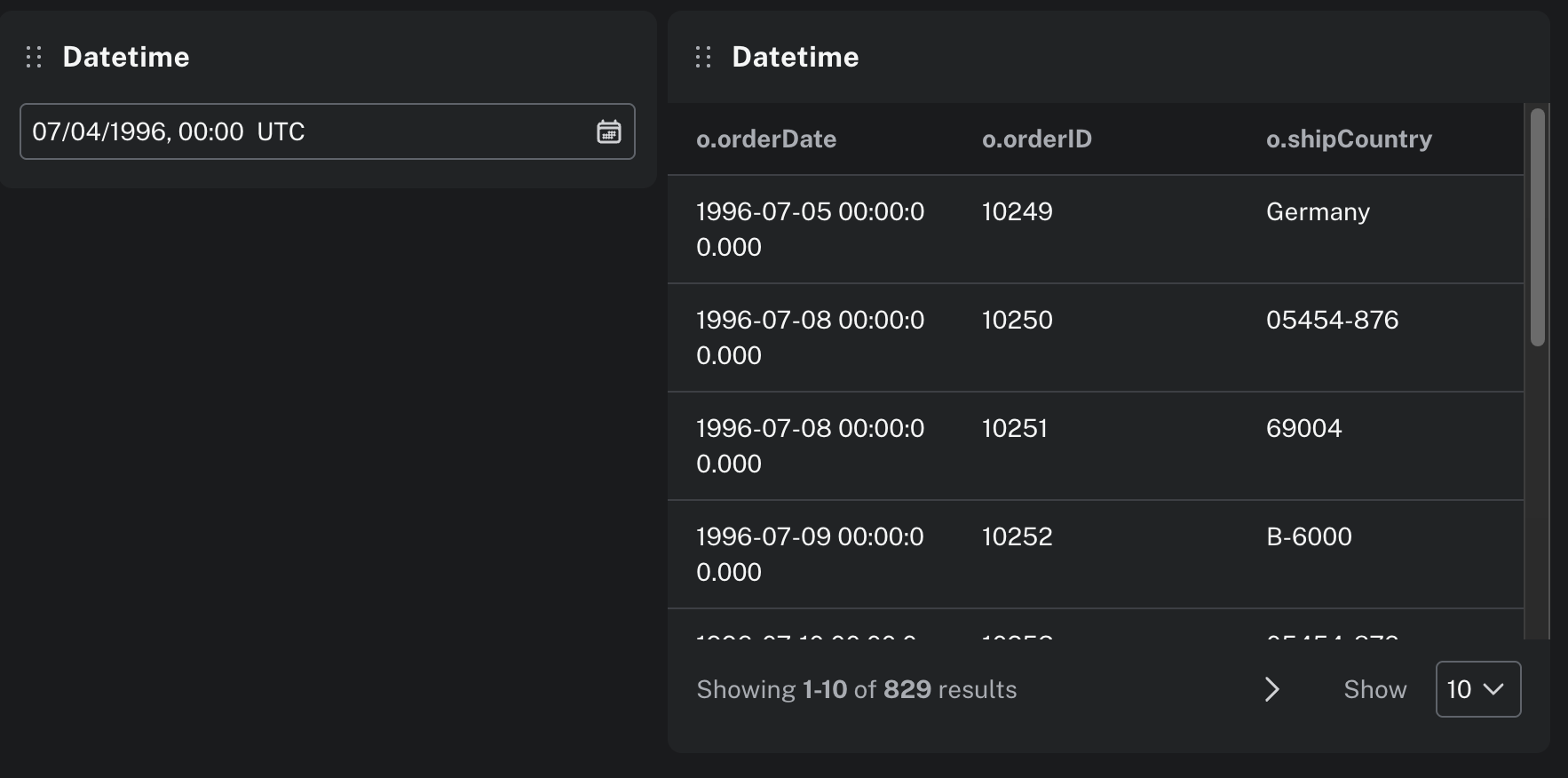Select the order ID 10252 cell
The width and height of the screenshot is (1568, 778).
click(x=1017, y=537)
